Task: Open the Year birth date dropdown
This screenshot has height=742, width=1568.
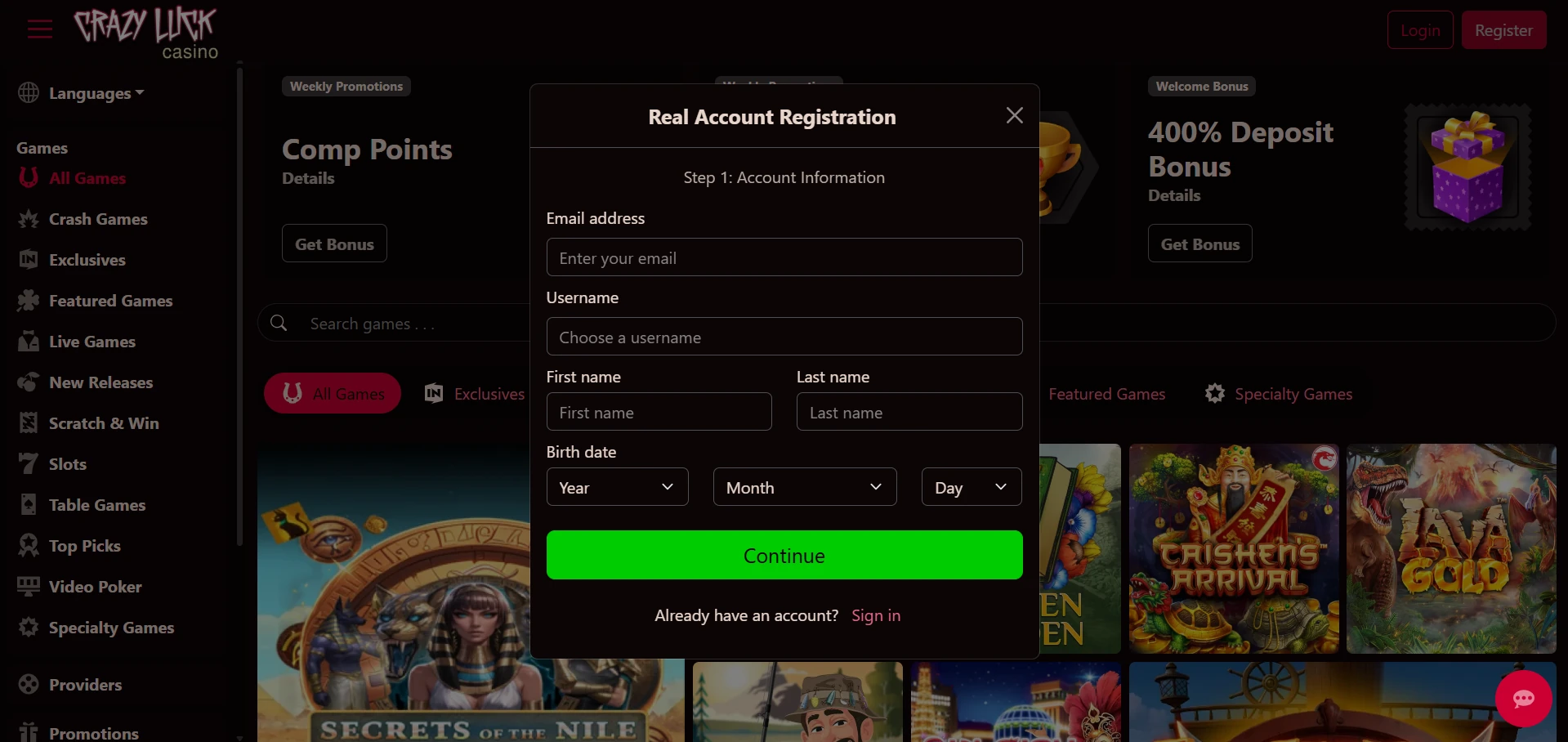Action: (617, 487)
